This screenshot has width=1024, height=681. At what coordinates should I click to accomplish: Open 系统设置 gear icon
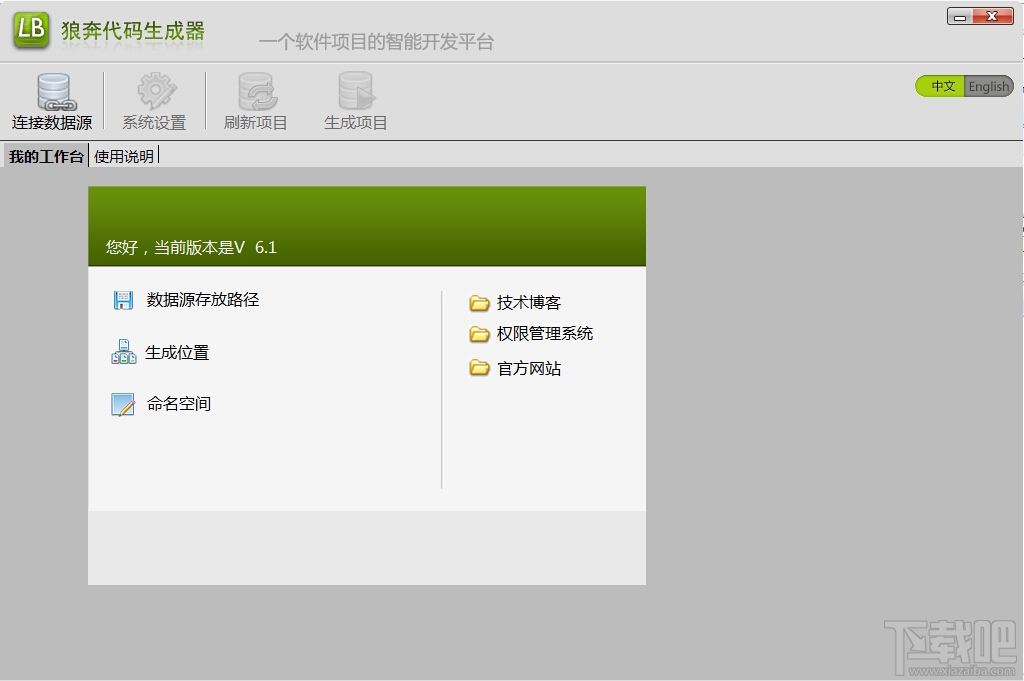155,91
